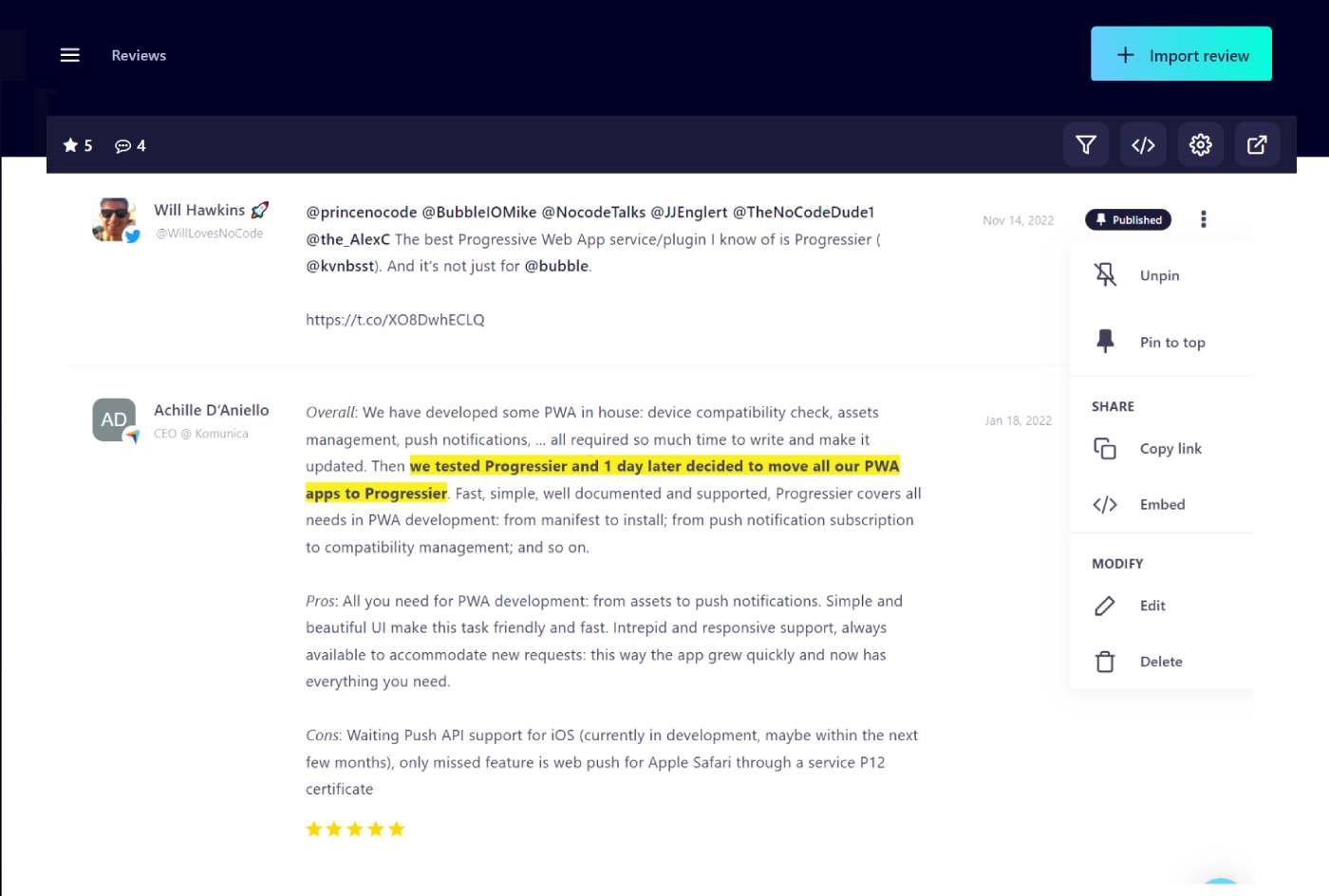Click the five-star rating on Achille's review

tap(355, 829)
